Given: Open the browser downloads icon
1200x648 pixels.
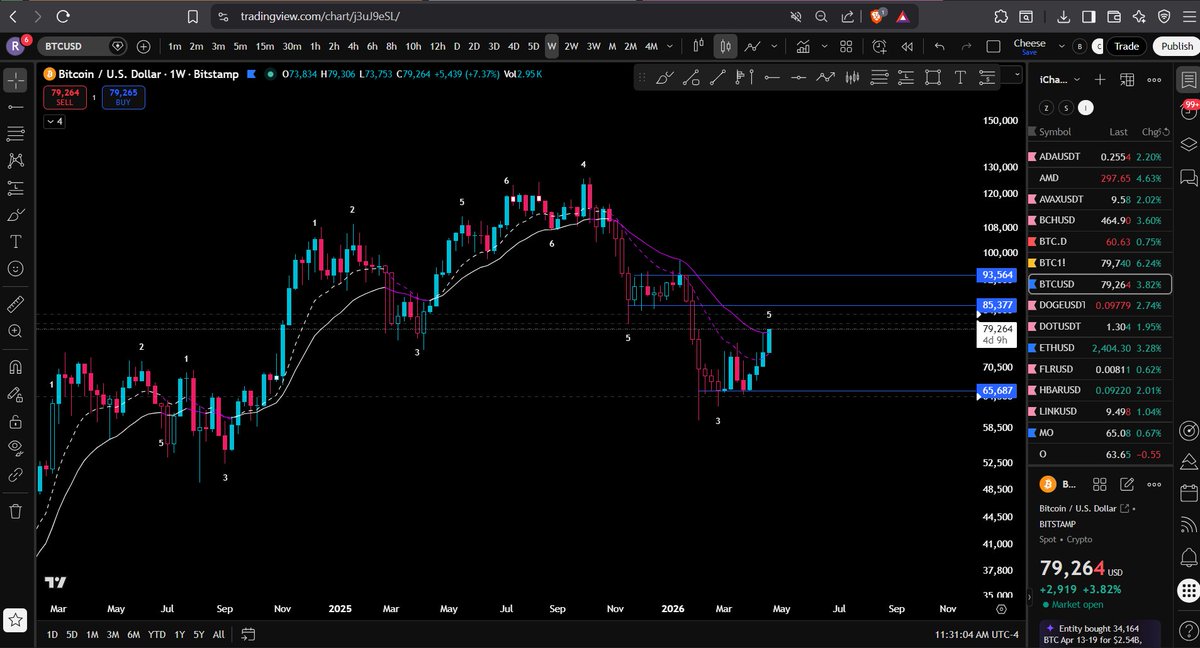Looking at the screenshot, I should (x=1063, y=16).
